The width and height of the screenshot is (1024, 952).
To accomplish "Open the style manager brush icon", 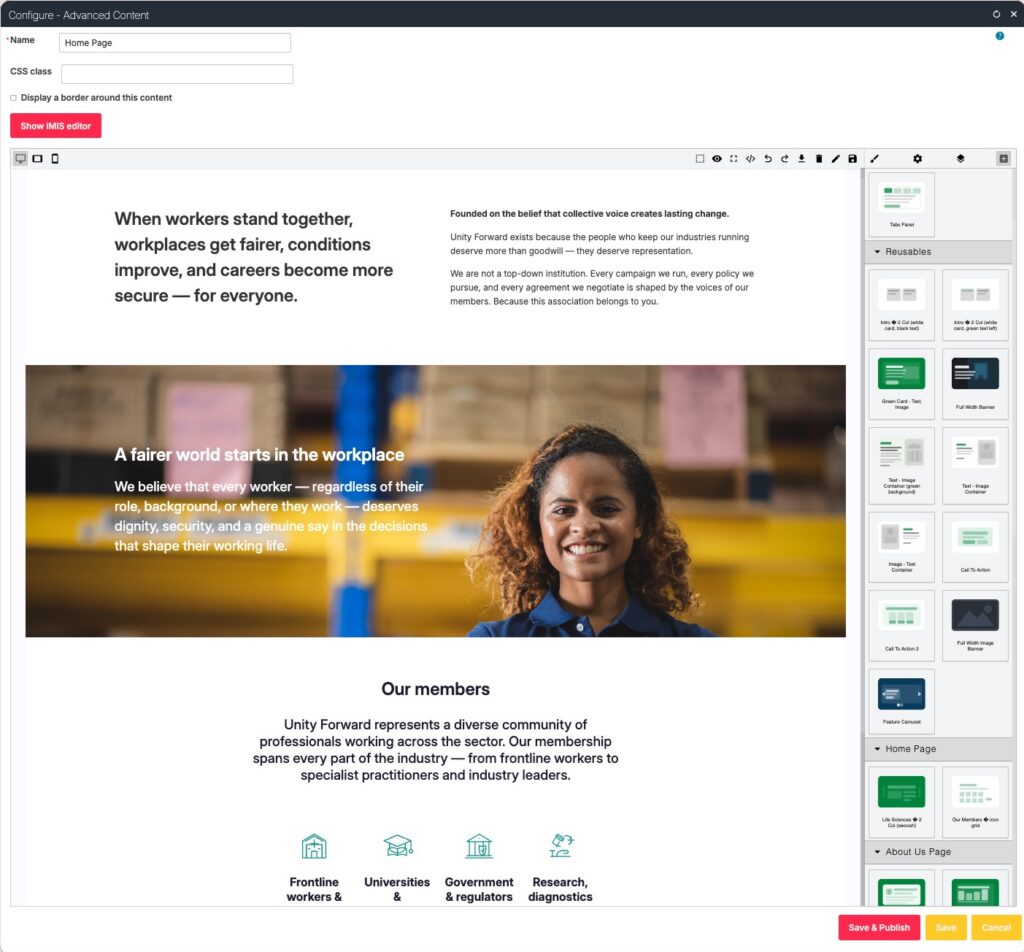I will (874, 159).
